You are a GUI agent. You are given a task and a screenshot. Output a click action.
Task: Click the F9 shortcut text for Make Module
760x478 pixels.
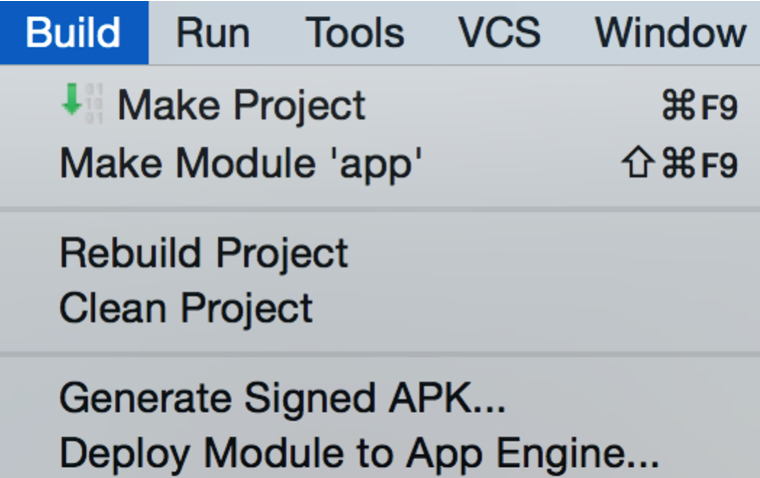(718, 164)
